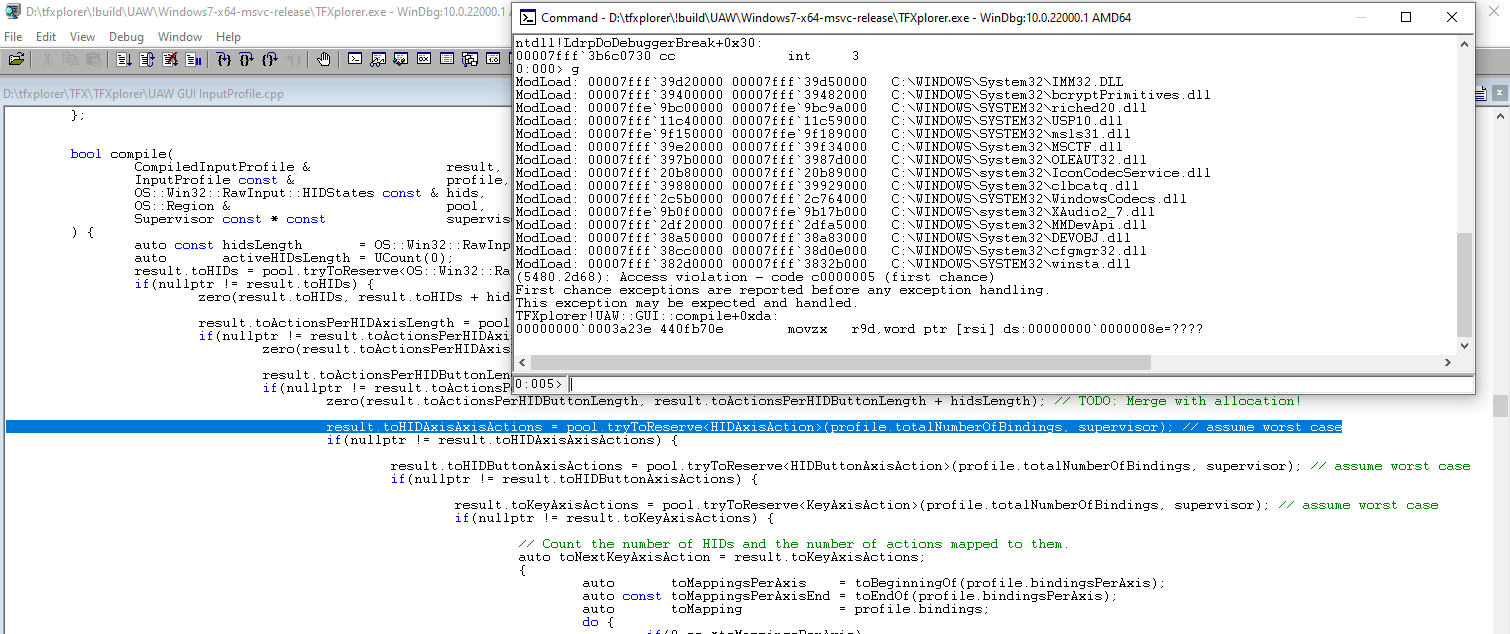
Task: Expand the Window menu
Action: (x=180, y=37)
